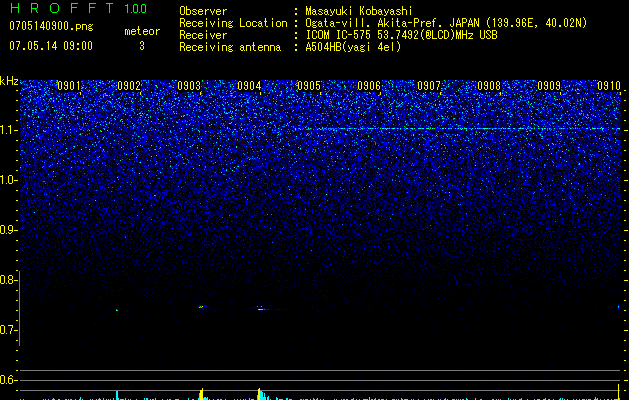Screen dimensions: 629x400
Task: Click the 0910 time marker
Action: pyautogui.click(x=609, y=85)
